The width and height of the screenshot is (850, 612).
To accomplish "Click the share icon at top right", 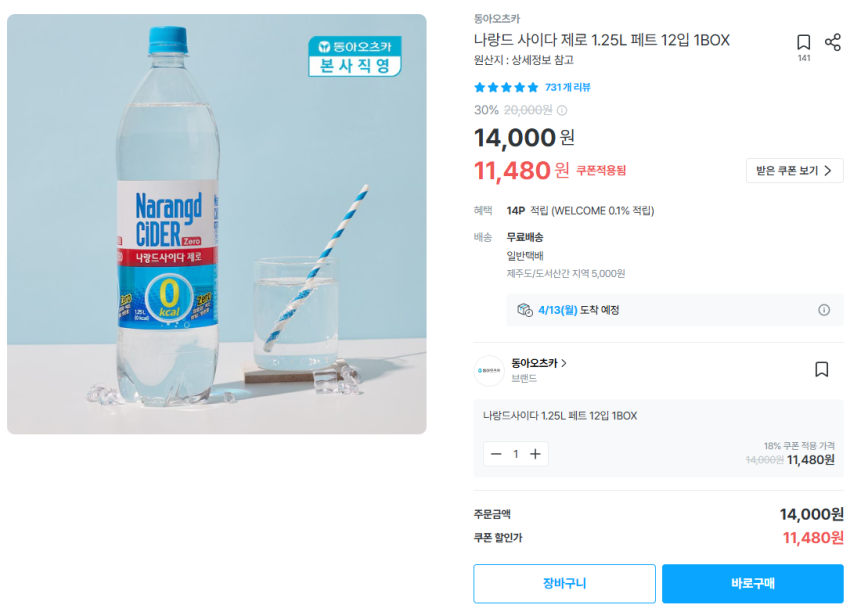I will (832, 42).
